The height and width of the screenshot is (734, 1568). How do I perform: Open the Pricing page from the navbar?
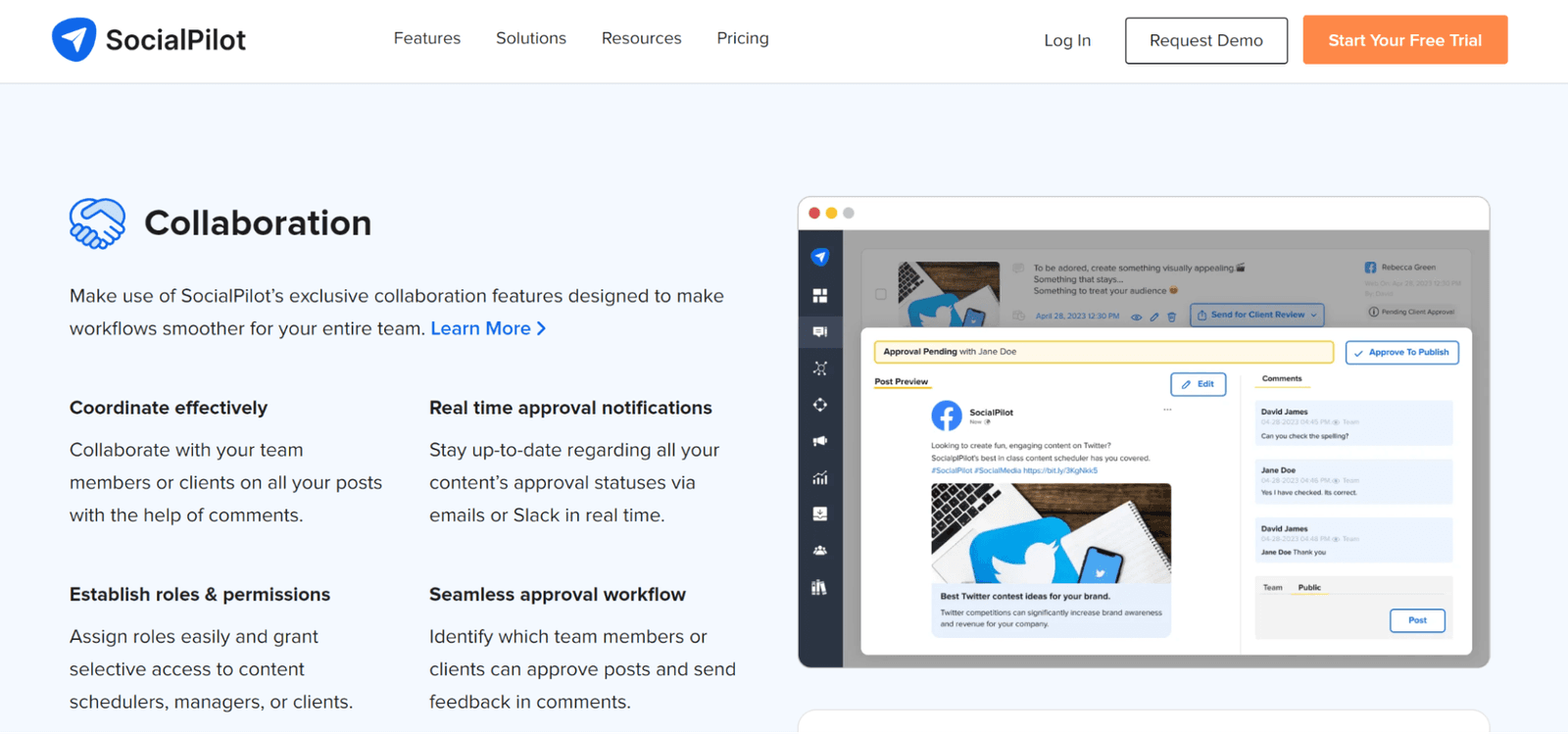point(742,38)
